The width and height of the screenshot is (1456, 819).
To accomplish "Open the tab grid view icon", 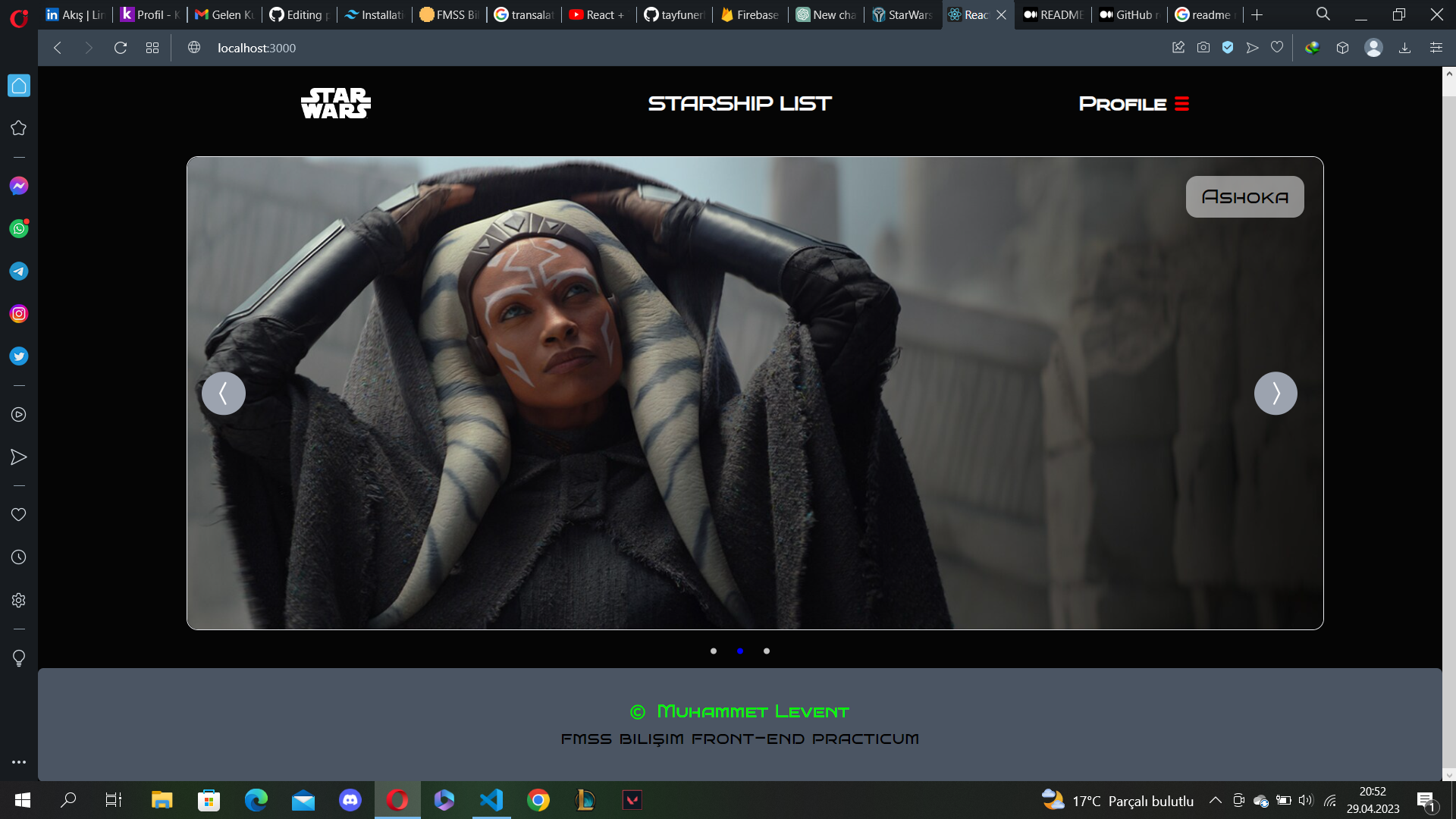I will pyautogui.click(x=152, y=48).
